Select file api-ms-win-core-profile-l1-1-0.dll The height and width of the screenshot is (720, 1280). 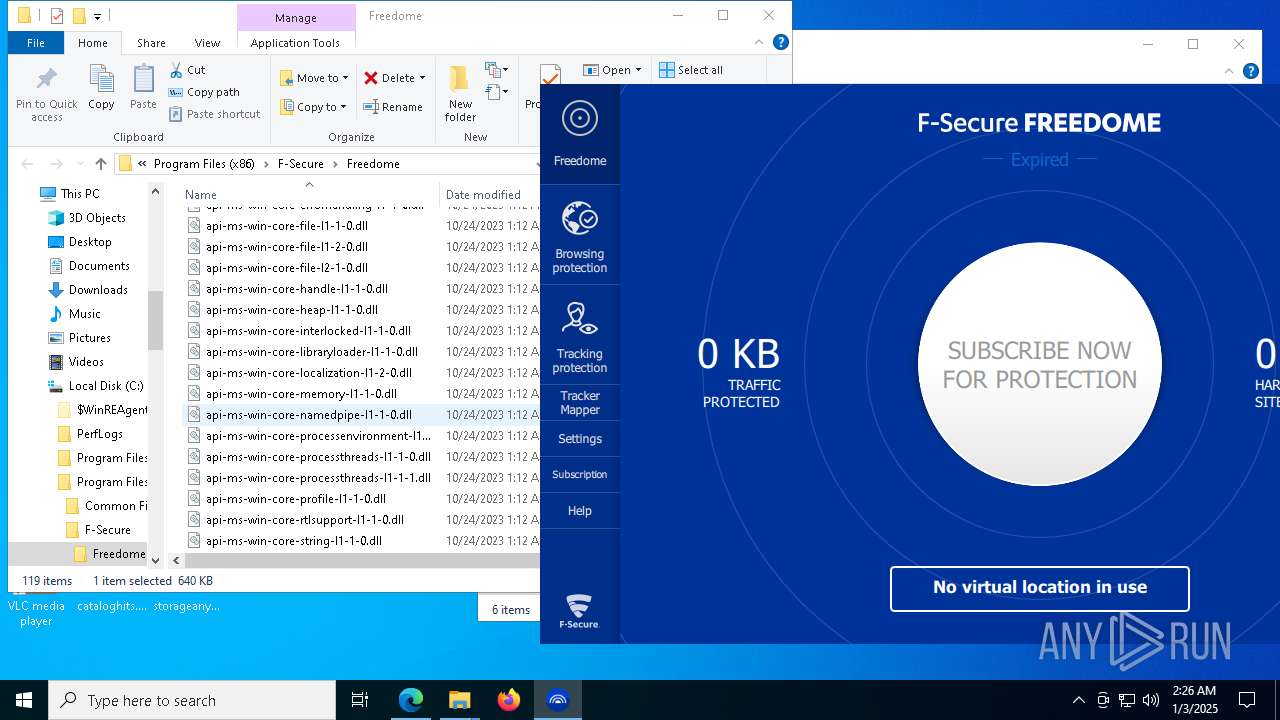coord(295,499)
